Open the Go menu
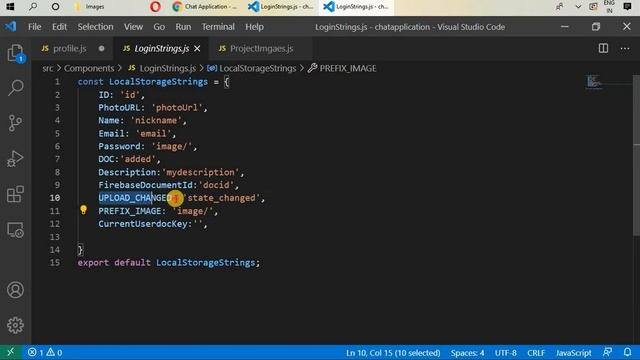This screenshot has width=640, height=360. pos(159,27)
